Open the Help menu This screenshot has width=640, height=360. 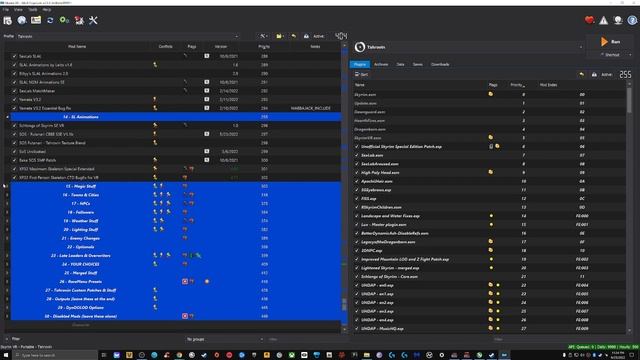[47, 9]
